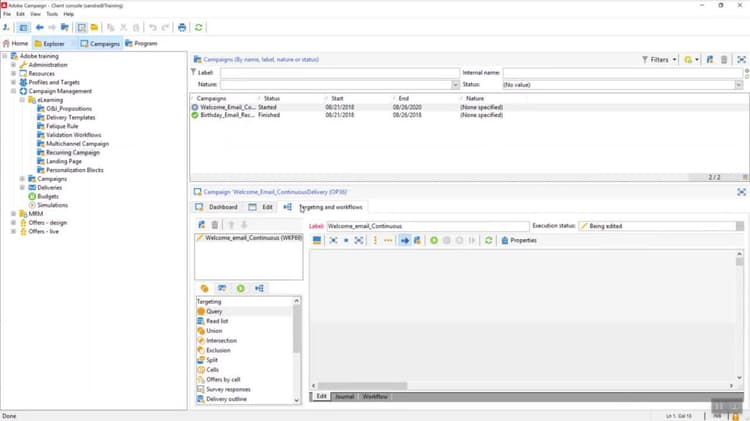Expand the Deliveries tree node
The height and width of the screenshot is (421, 750).
pyautogui.click(x=22, y=188)
